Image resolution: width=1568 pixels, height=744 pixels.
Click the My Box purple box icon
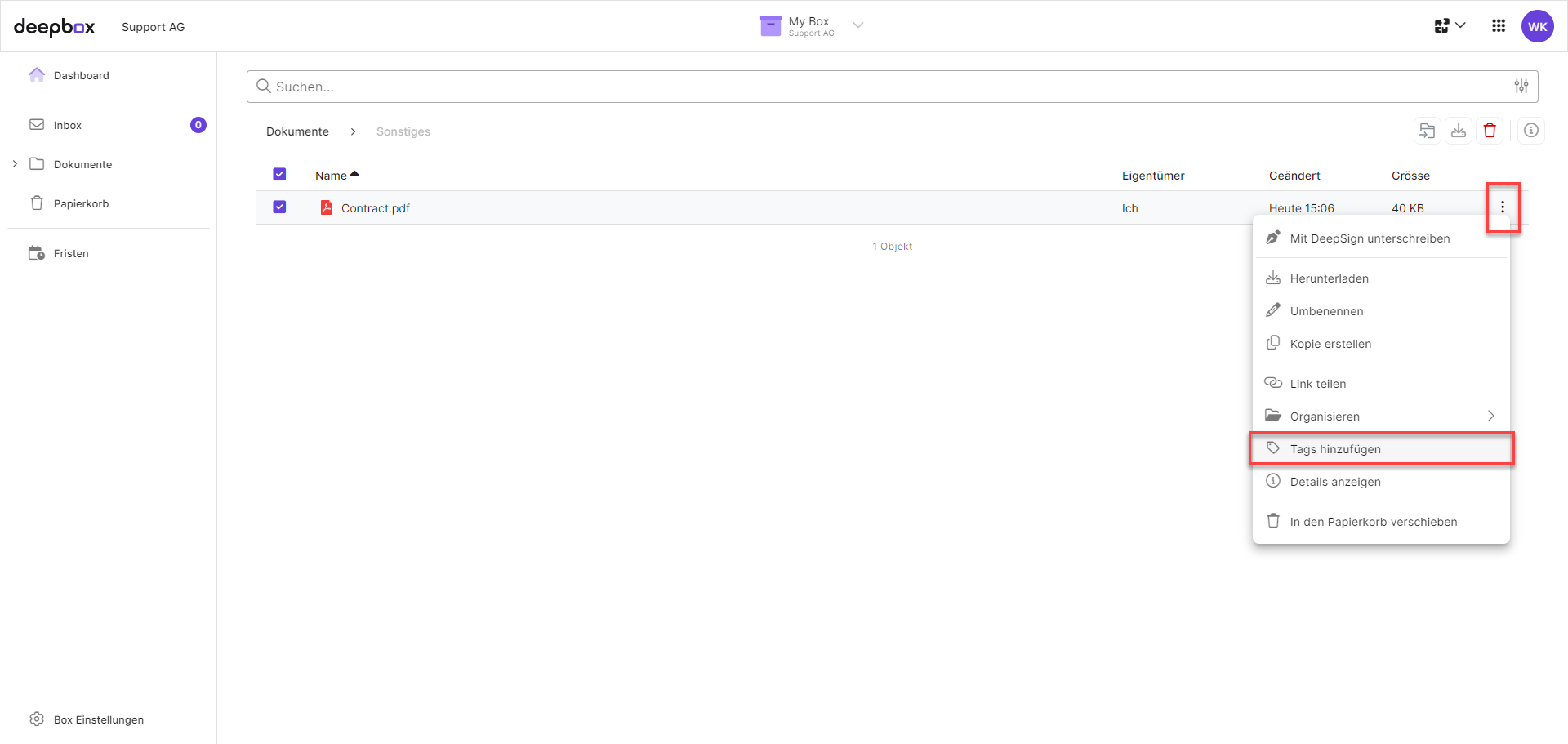770,26
